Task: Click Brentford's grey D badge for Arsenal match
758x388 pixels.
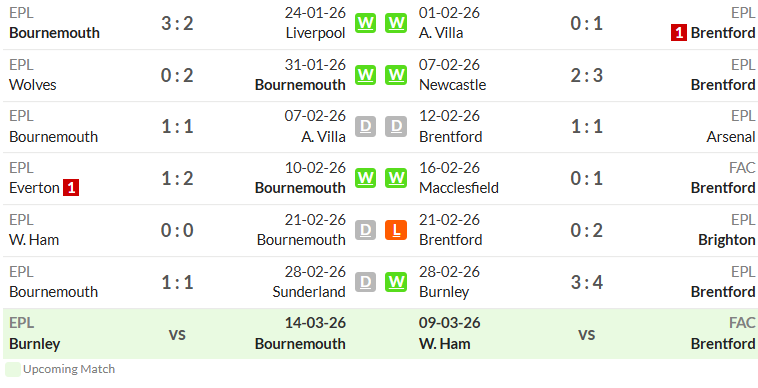Action: pos(396,127)
